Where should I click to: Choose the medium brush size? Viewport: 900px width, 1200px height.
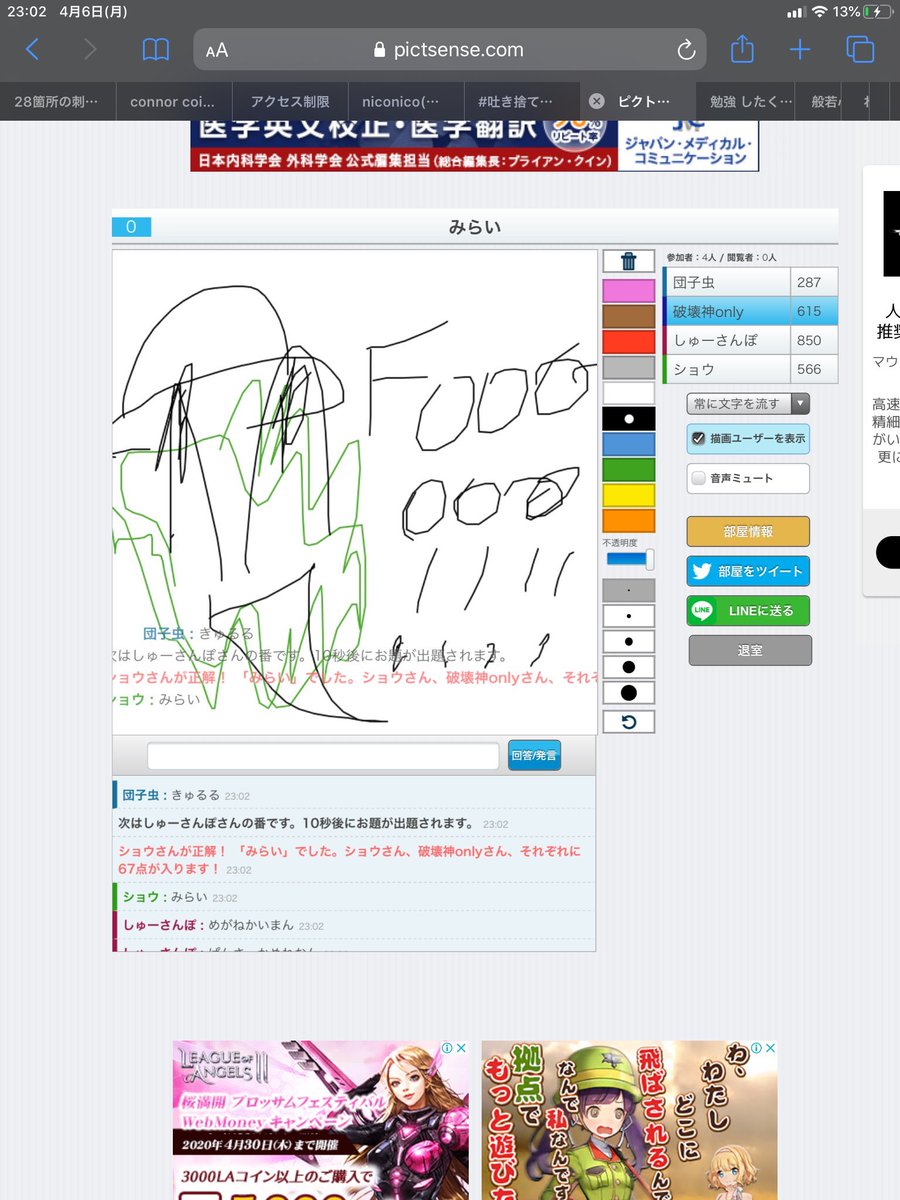[x=628, y=642]
